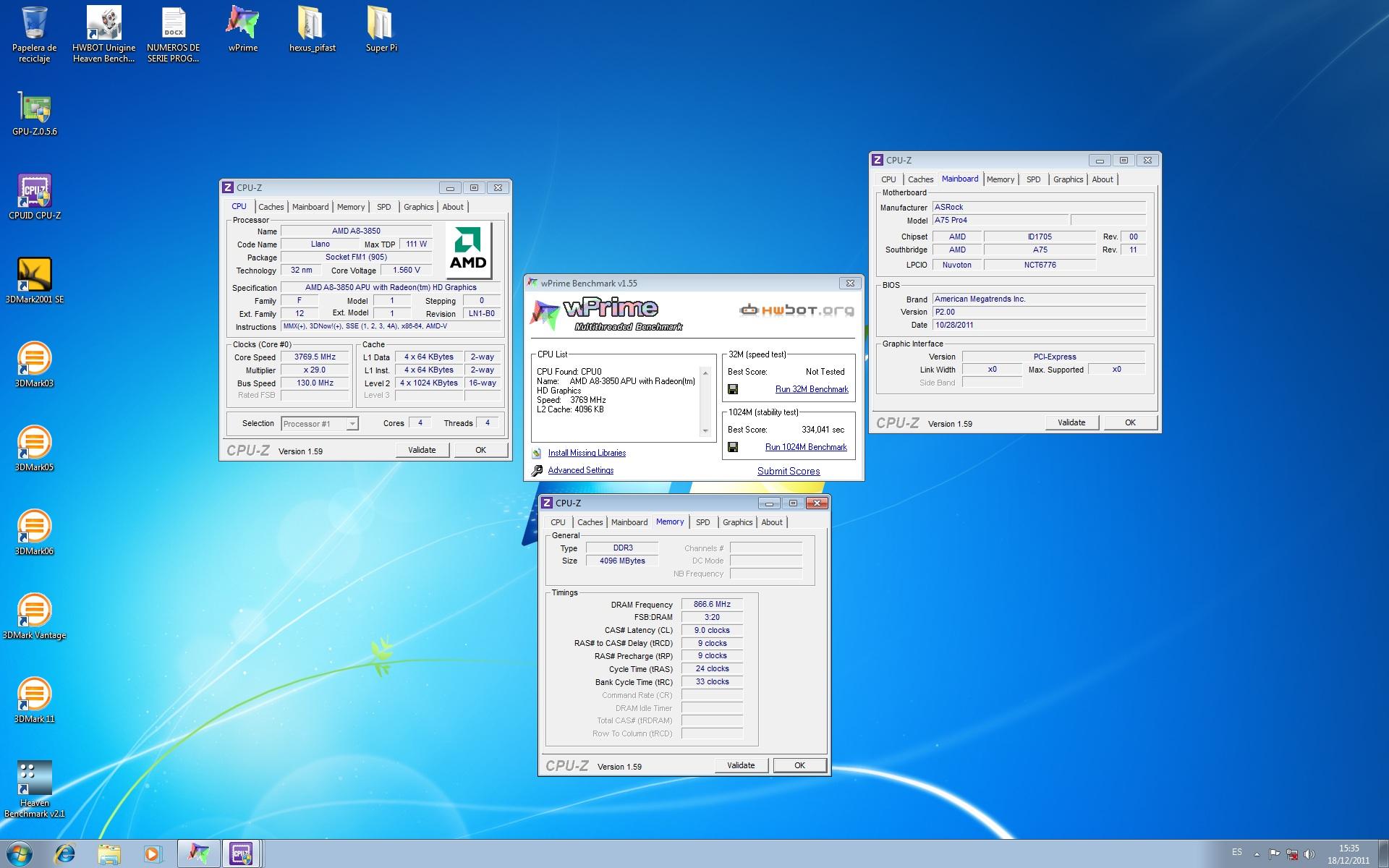
Task: Click Validate in the Memory window
Action: [741, 765]
